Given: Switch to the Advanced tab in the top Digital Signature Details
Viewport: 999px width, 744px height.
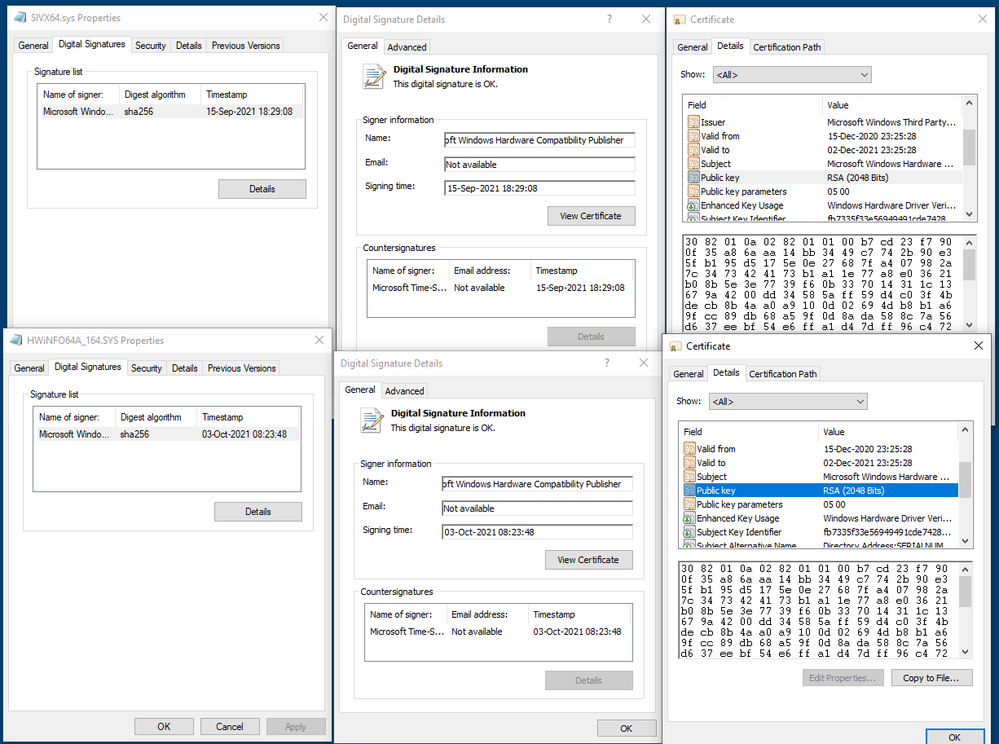Looking at the screenshot, I should point(406,47).
